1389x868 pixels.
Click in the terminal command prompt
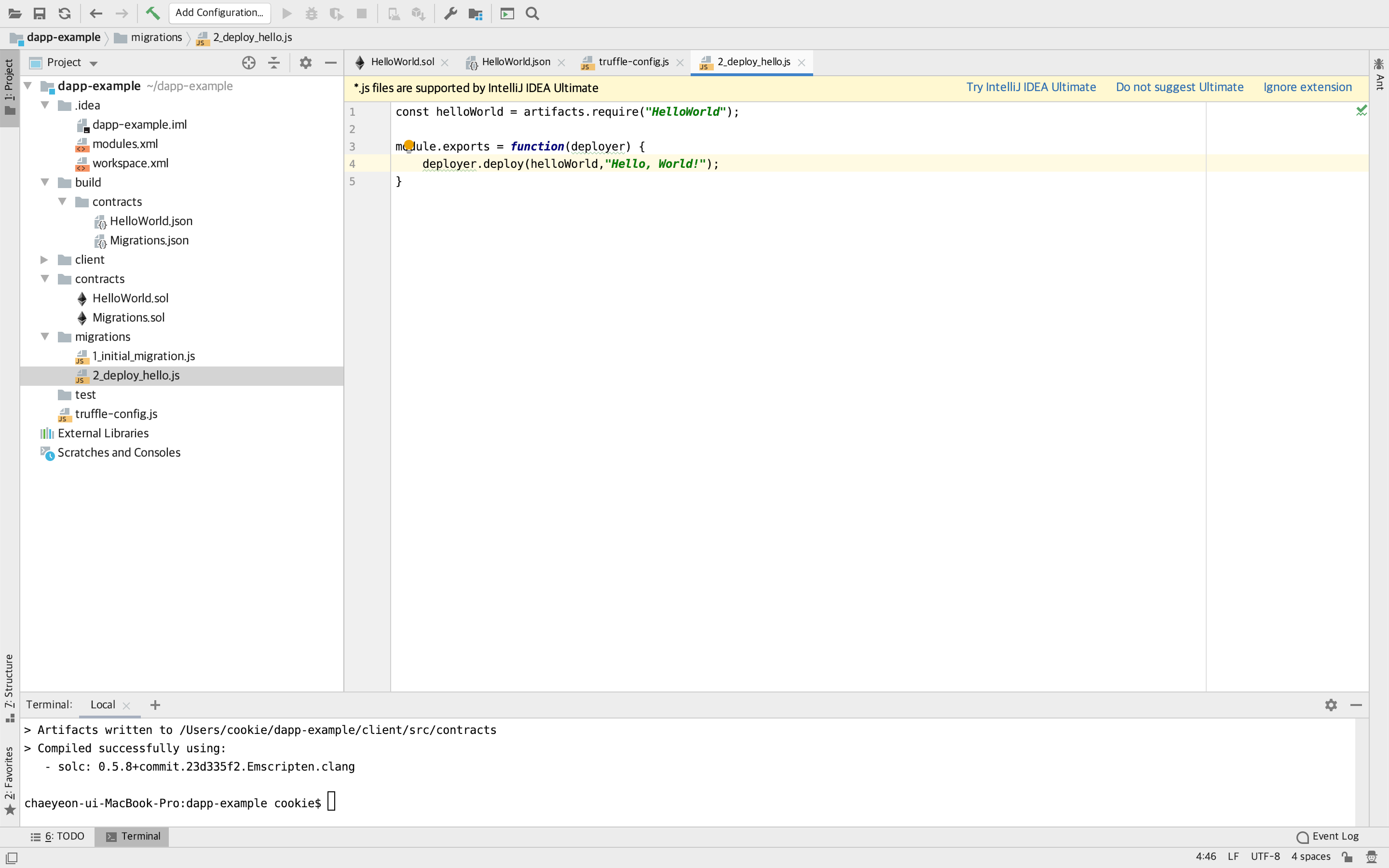click(332, 802)
